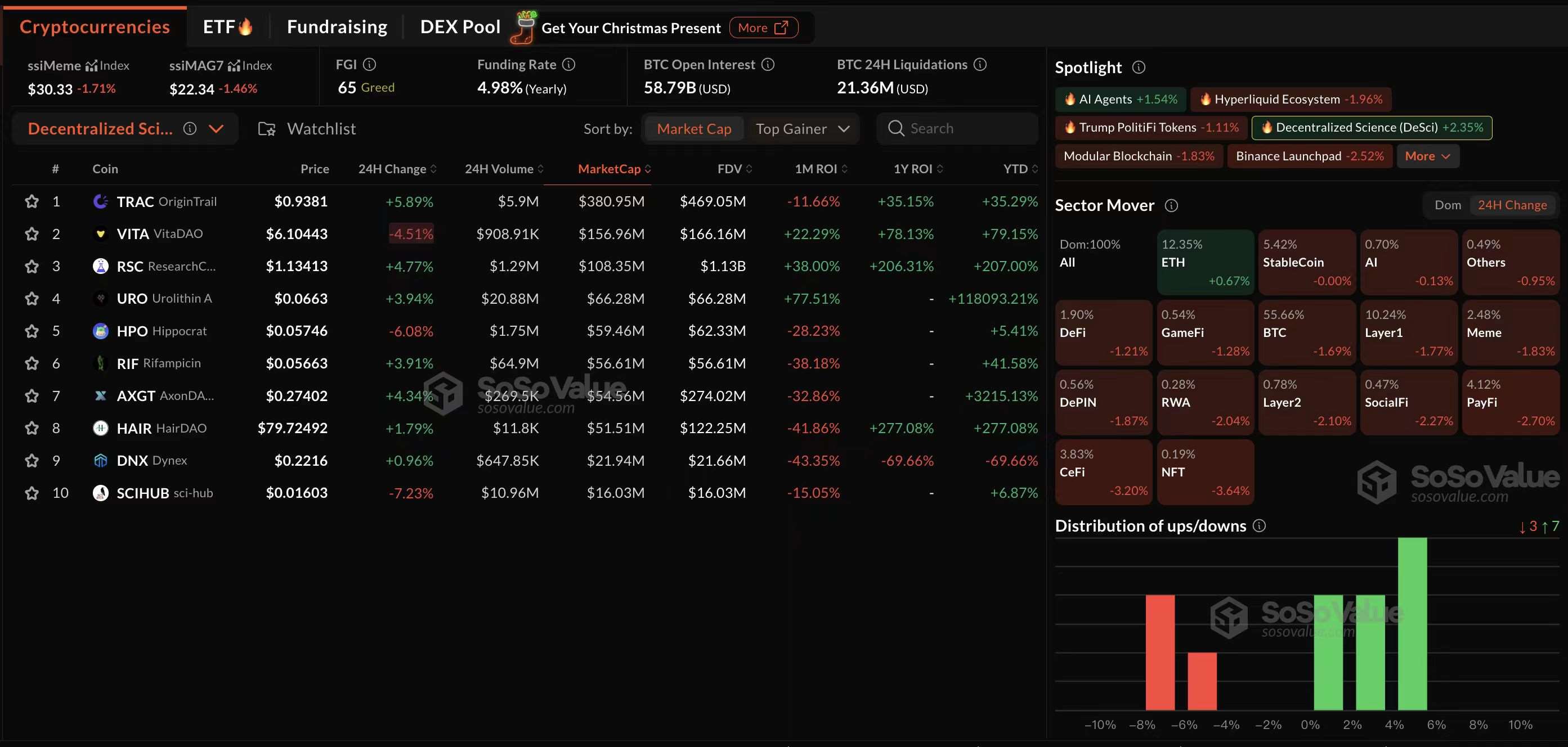The width and height of the screenshot is (1568, 747).
Task: Expand the Spotlight More dropdown
Action: point(1427,156)
